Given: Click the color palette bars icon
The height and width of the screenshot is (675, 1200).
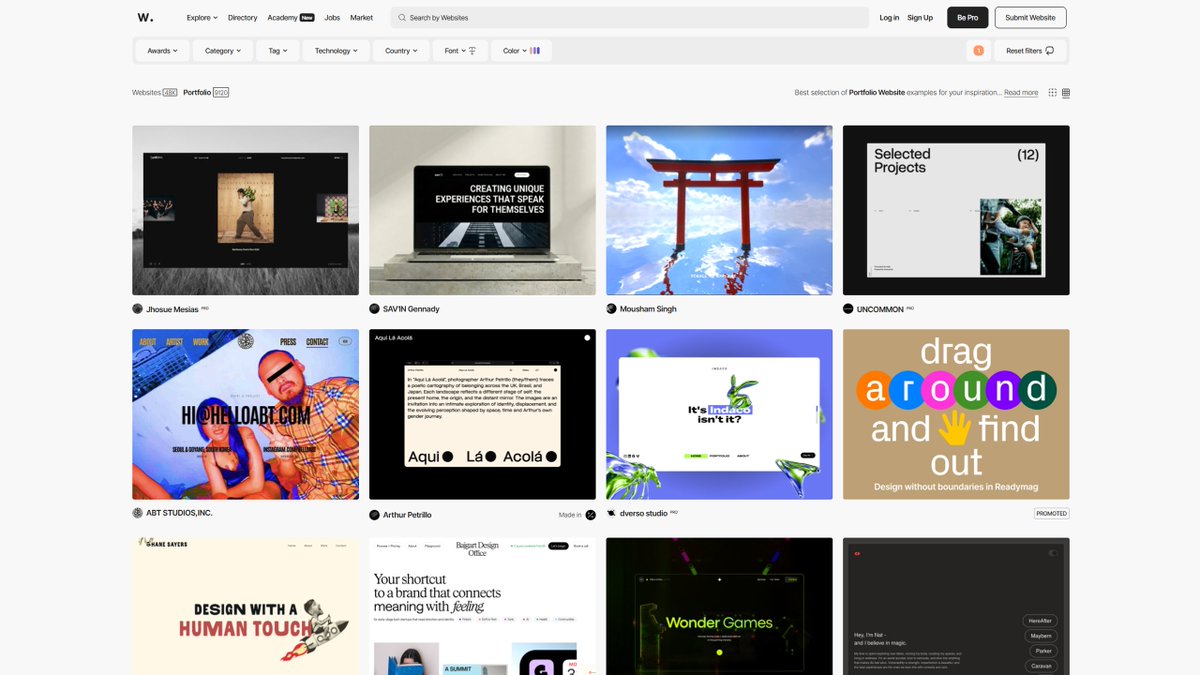Looking at the screenshot, I should pyautogui.click(x=535, y=50).
